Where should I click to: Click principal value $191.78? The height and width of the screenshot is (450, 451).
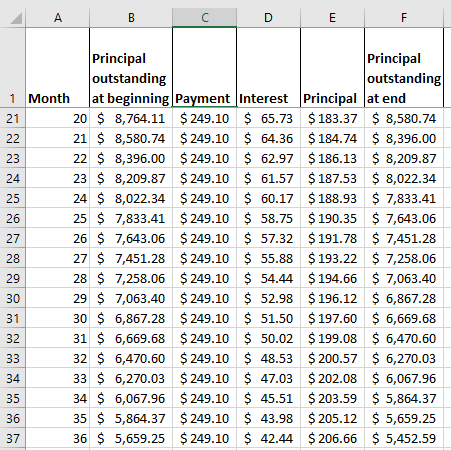332,238
